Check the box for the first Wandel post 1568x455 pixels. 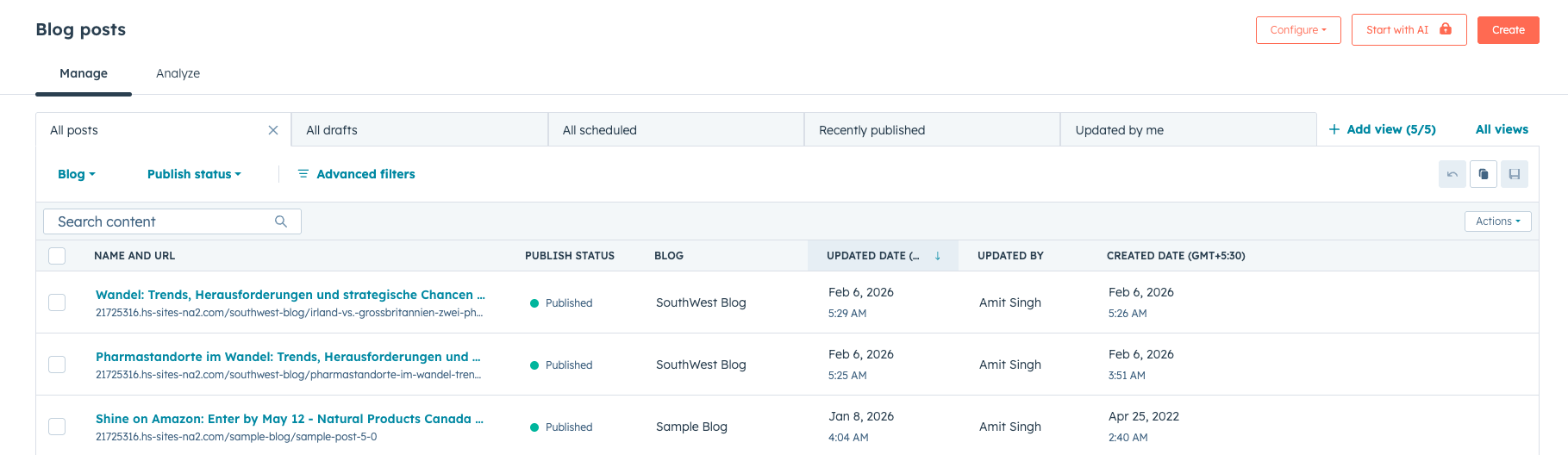click(57, 302)
